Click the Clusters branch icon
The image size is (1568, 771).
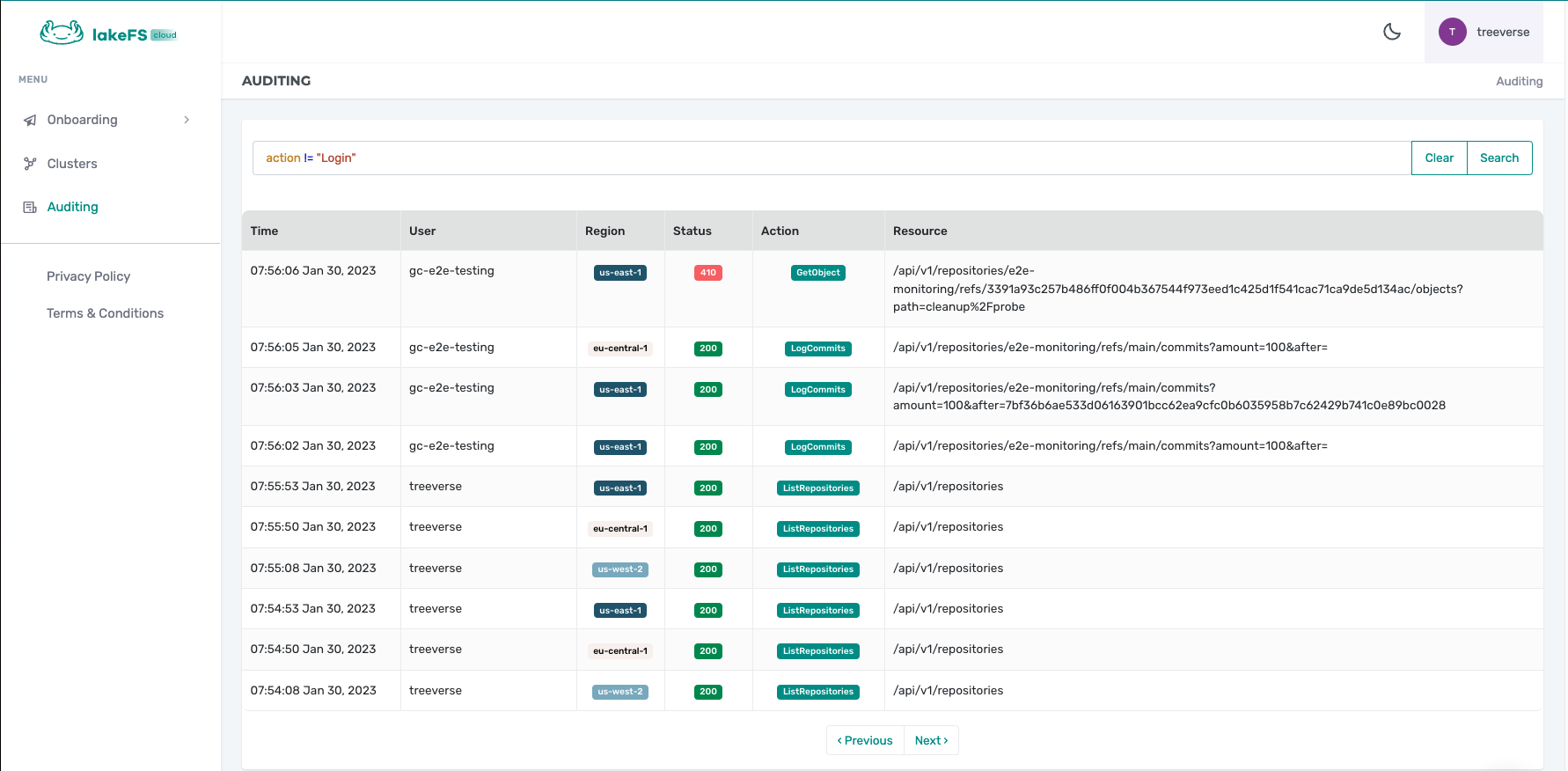(30, 164)
